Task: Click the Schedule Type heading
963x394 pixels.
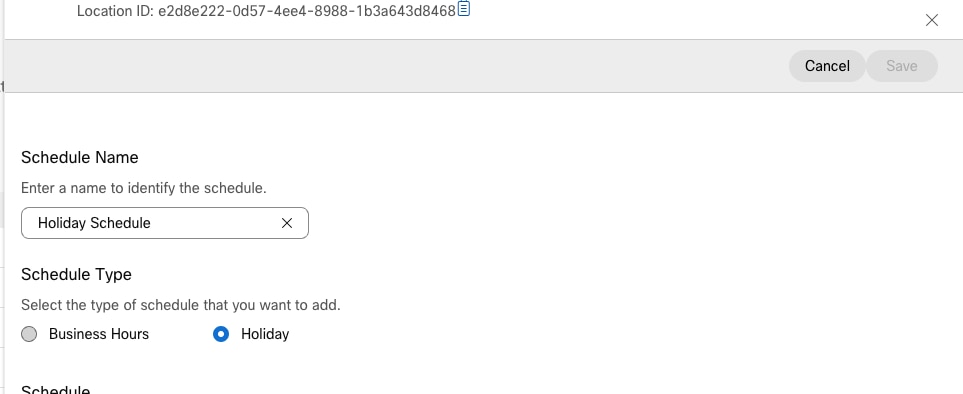Action: (76, 274)
